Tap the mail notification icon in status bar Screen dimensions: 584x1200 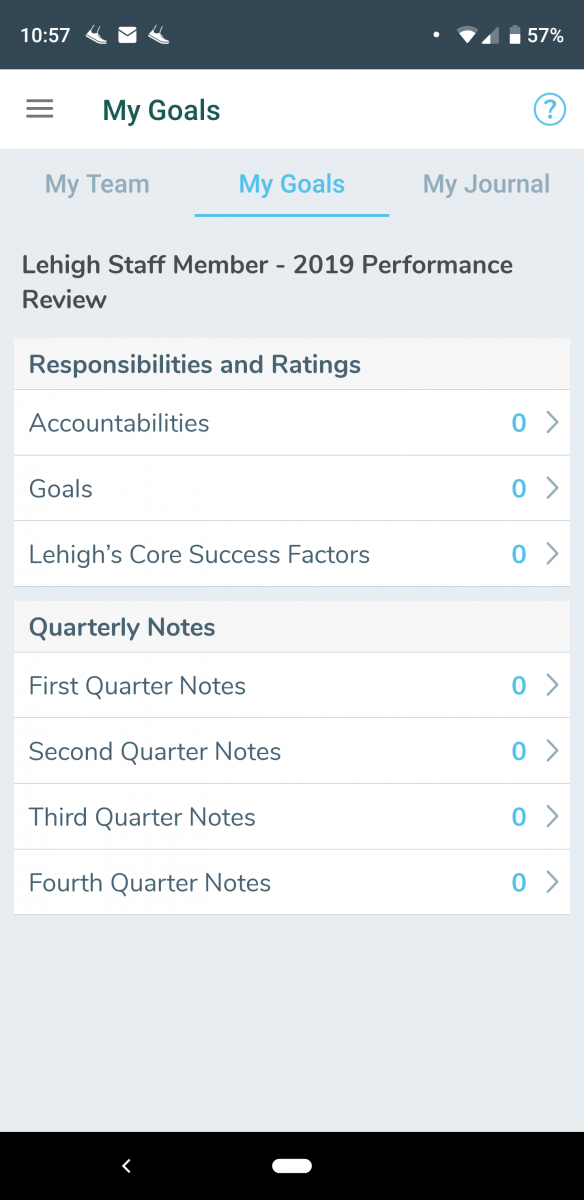[127, 35]
